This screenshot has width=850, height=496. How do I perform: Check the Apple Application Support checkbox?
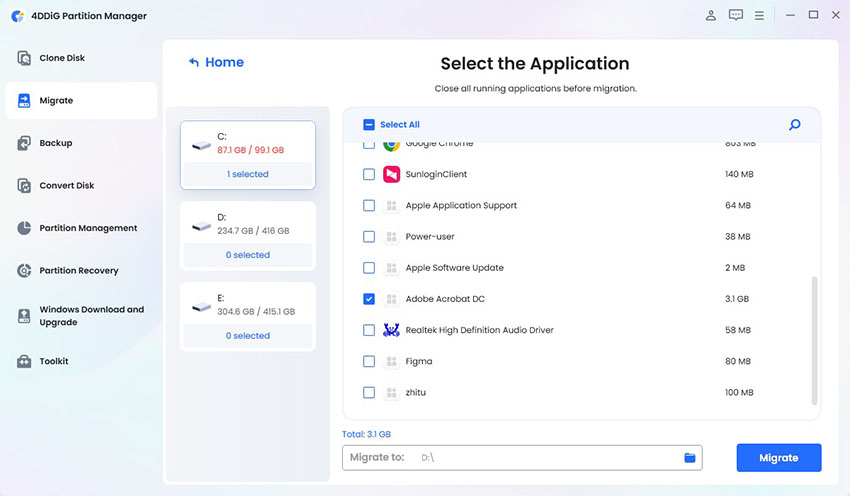point(369,205)
